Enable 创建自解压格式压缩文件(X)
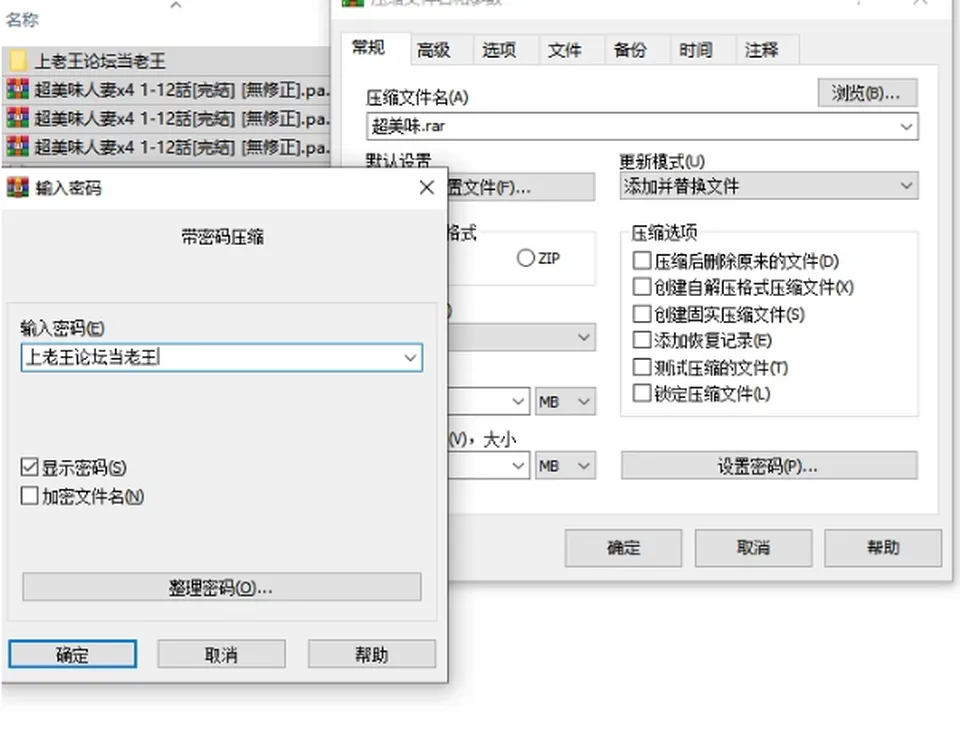Screen dimensions: 960x756 point(642,287)
